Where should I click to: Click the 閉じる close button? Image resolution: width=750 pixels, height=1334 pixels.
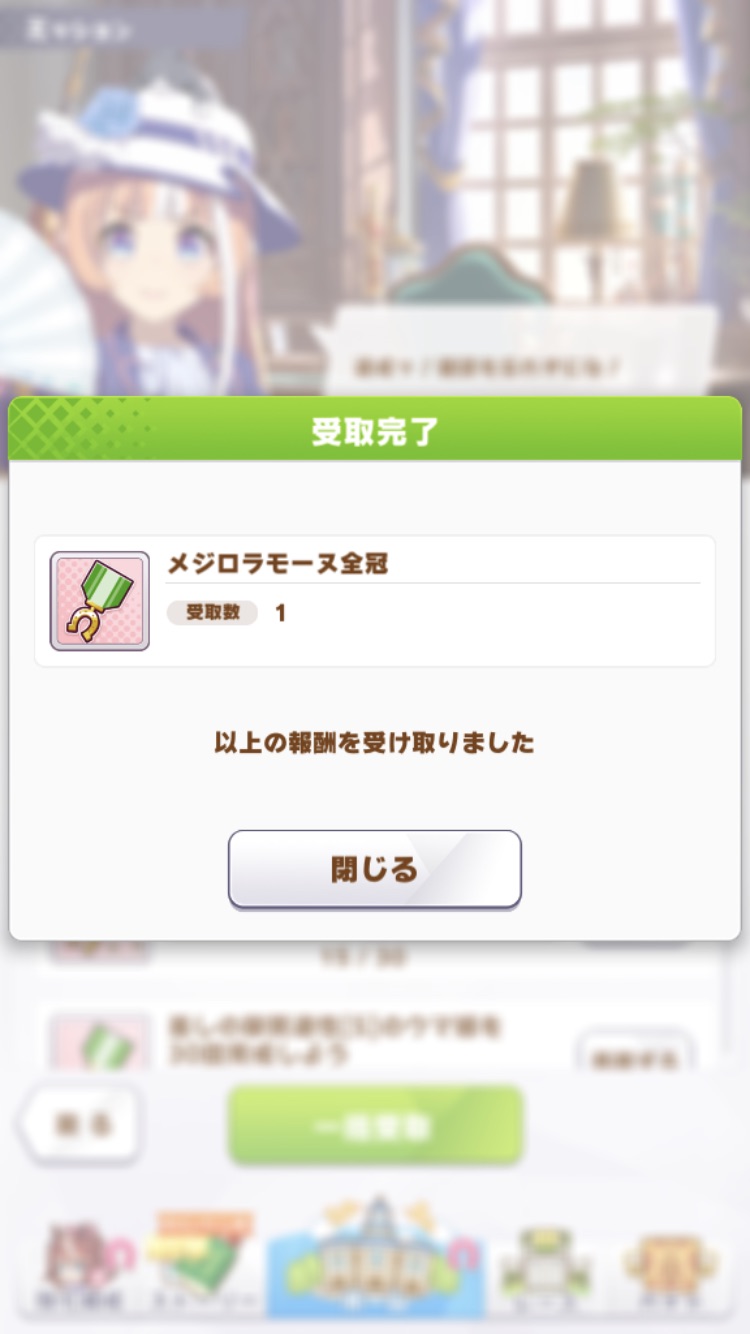[375, 869]
